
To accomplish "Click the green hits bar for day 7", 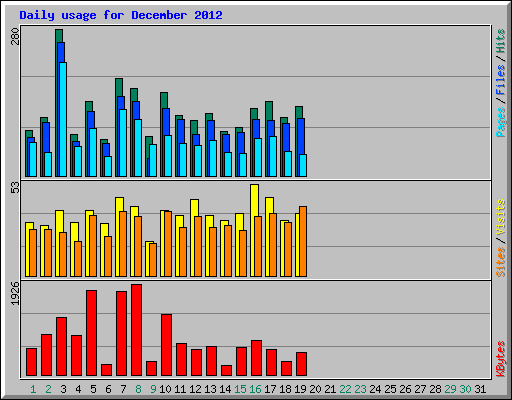I will (x=119, y=87).
